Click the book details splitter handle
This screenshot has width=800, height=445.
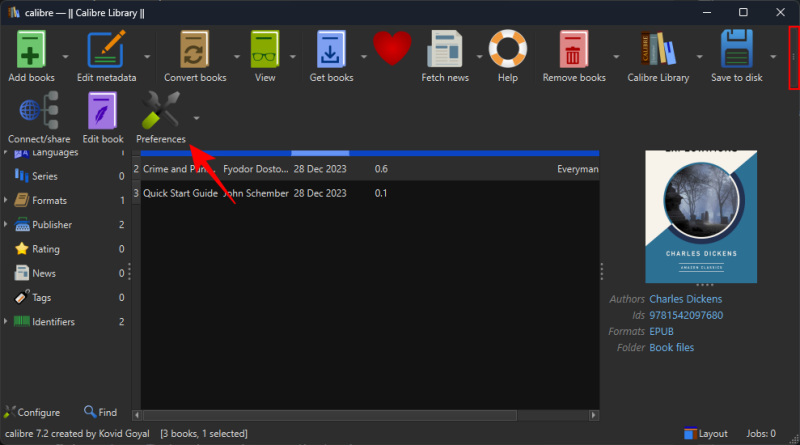point(602,271)
